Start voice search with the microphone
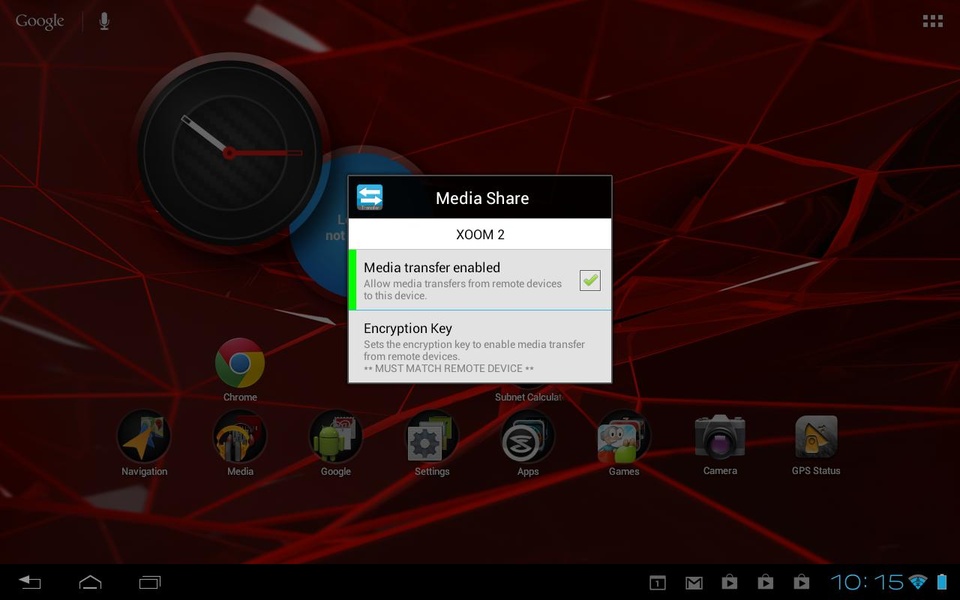 click(x=104, y=21)
